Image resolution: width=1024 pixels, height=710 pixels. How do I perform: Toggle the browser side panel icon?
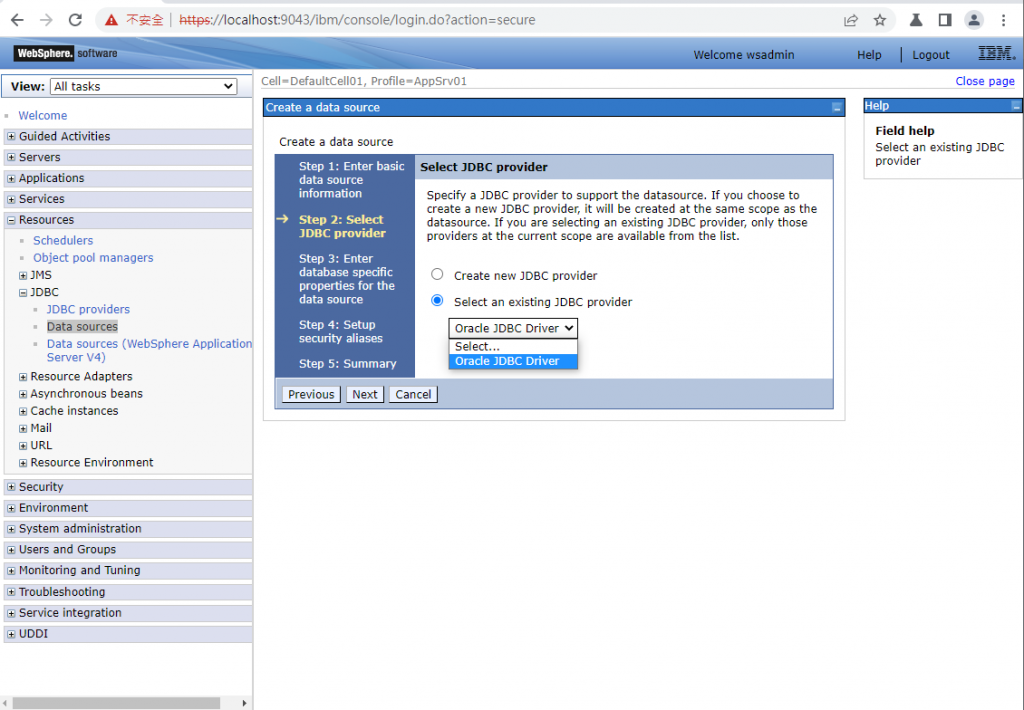[944, 20]
